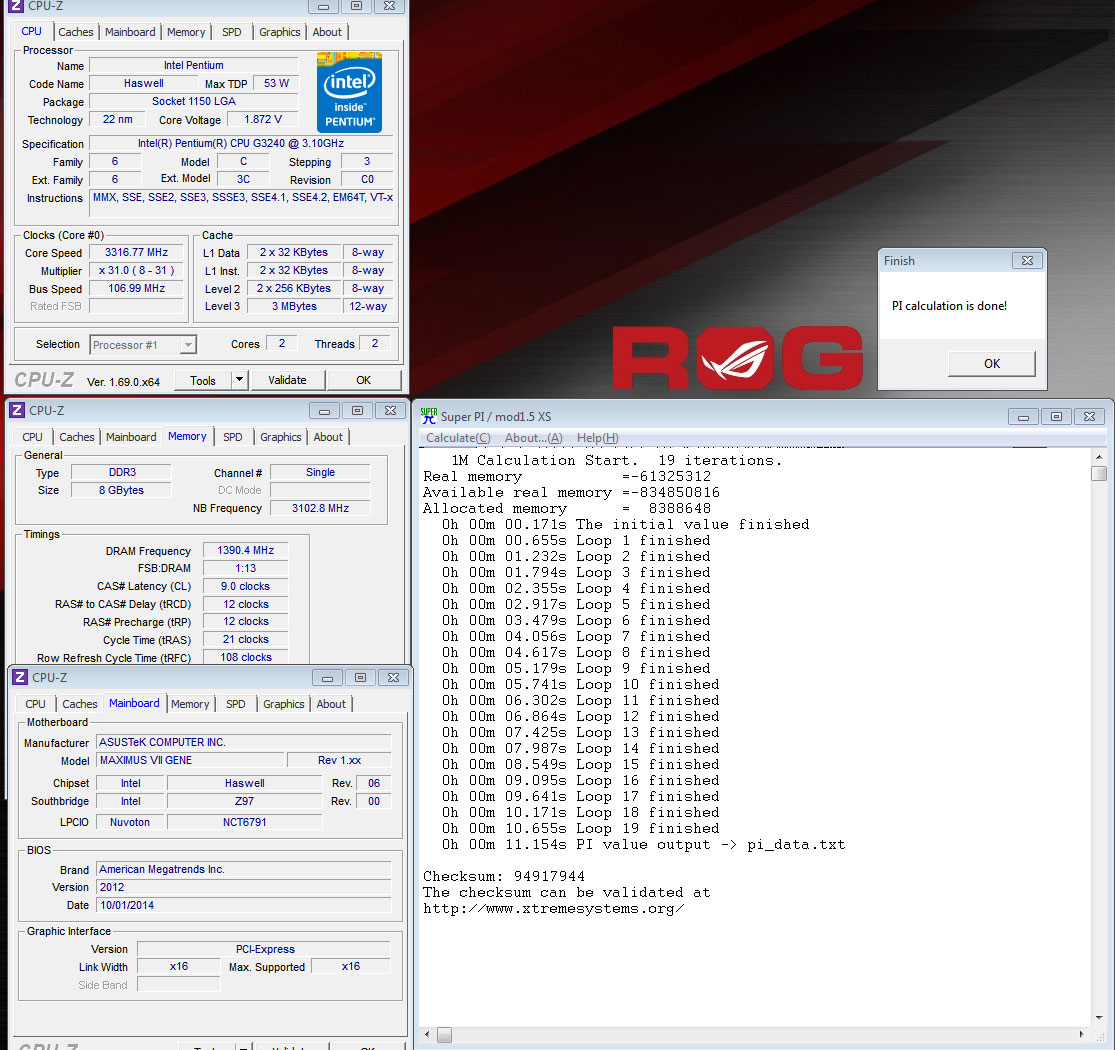
Task: Click manufacturer field ASUSTeK COMPUTER INC.
Action: (243, 742)
